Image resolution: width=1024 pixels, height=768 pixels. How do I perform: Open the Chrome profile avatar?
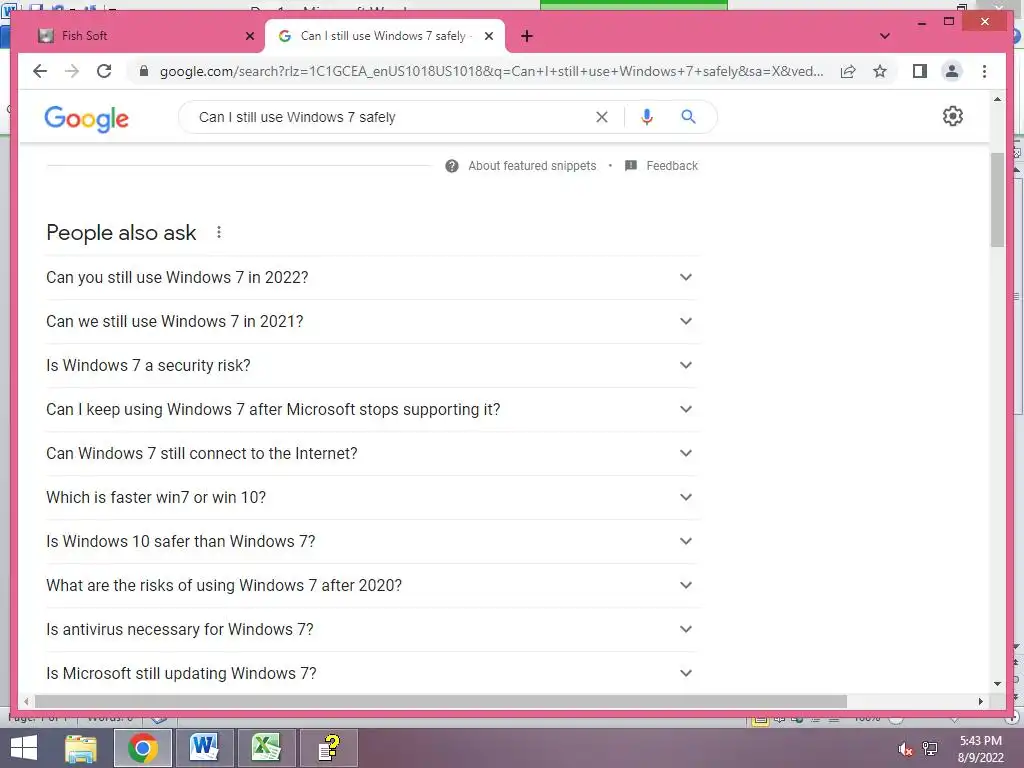[x=952, y=71]
